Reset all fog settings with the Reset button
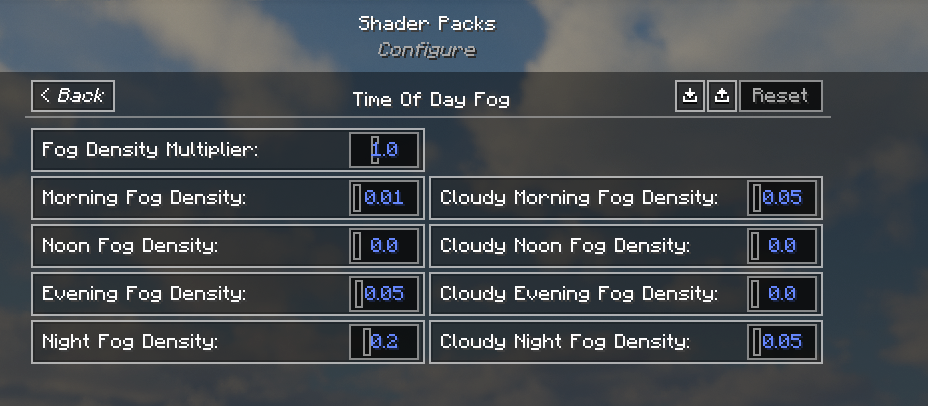928x406 pixels. [781, 96]
